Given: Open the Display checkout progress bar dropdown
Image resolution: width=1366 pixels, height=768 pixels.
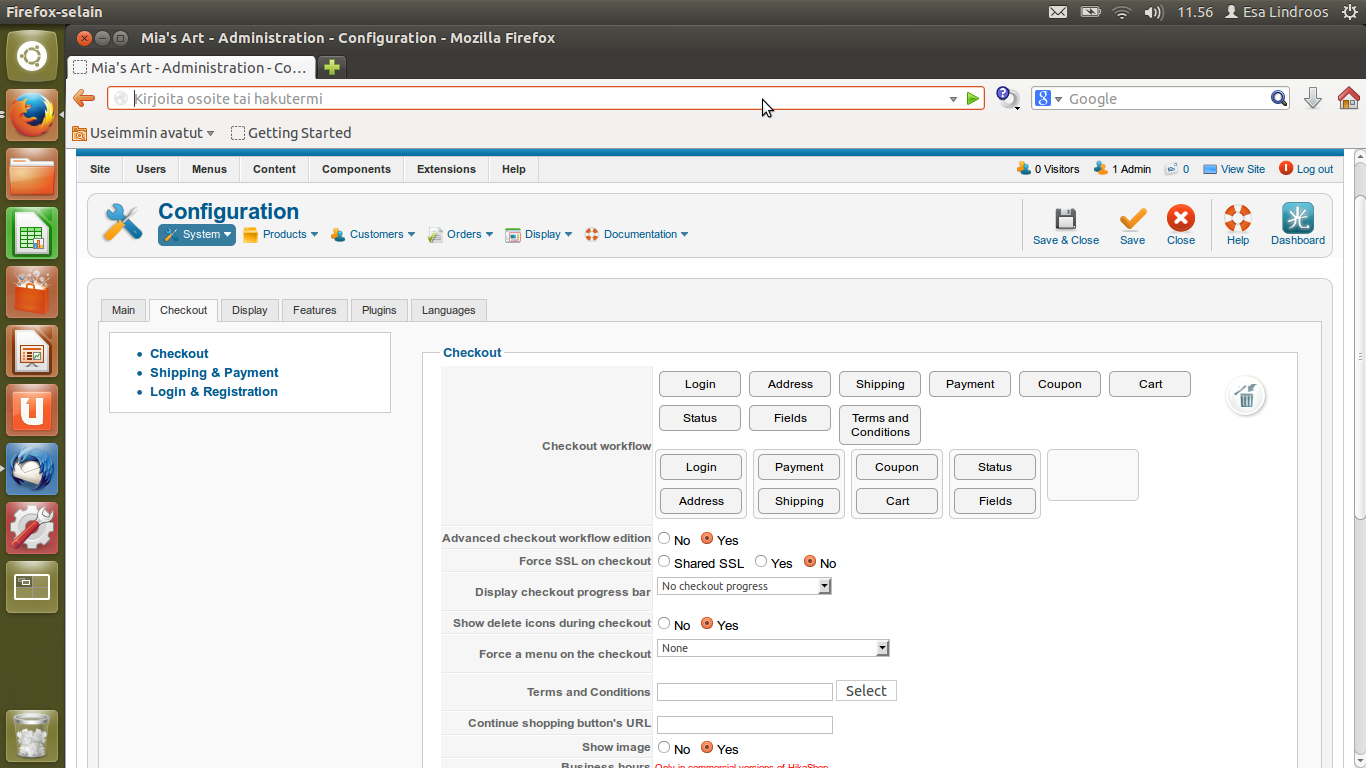Looking at the screenshot, I should (x=744, y=586).
